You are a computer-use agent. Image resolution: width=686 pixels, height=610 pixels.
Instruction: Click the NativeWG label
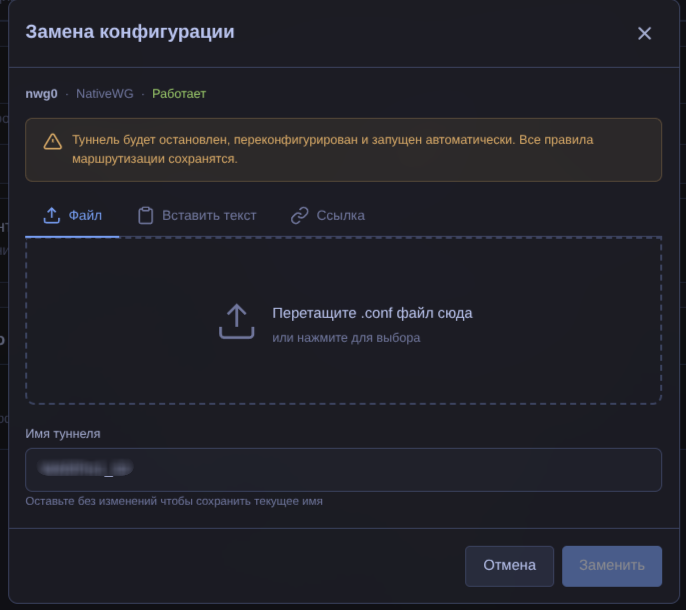105,94
